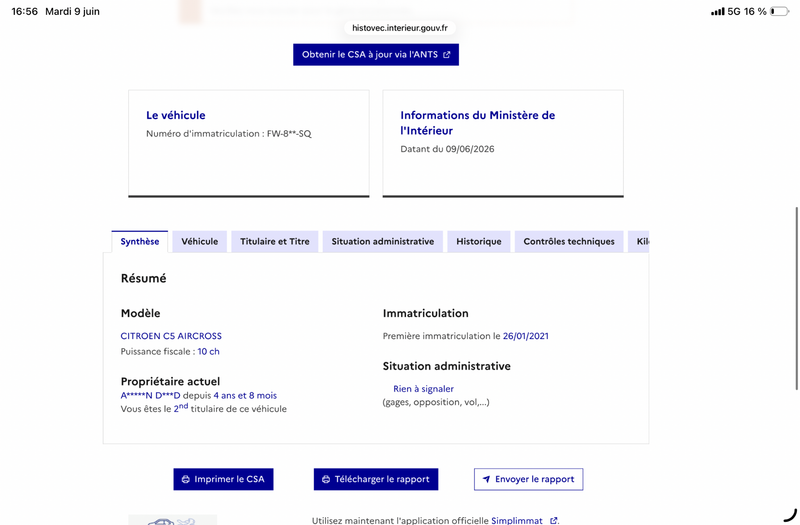Image resolution: width=800 pixels, height=525 pixels.
Task: Click the 26/01/2021 first registration date
Action: (x=526, y=336)
